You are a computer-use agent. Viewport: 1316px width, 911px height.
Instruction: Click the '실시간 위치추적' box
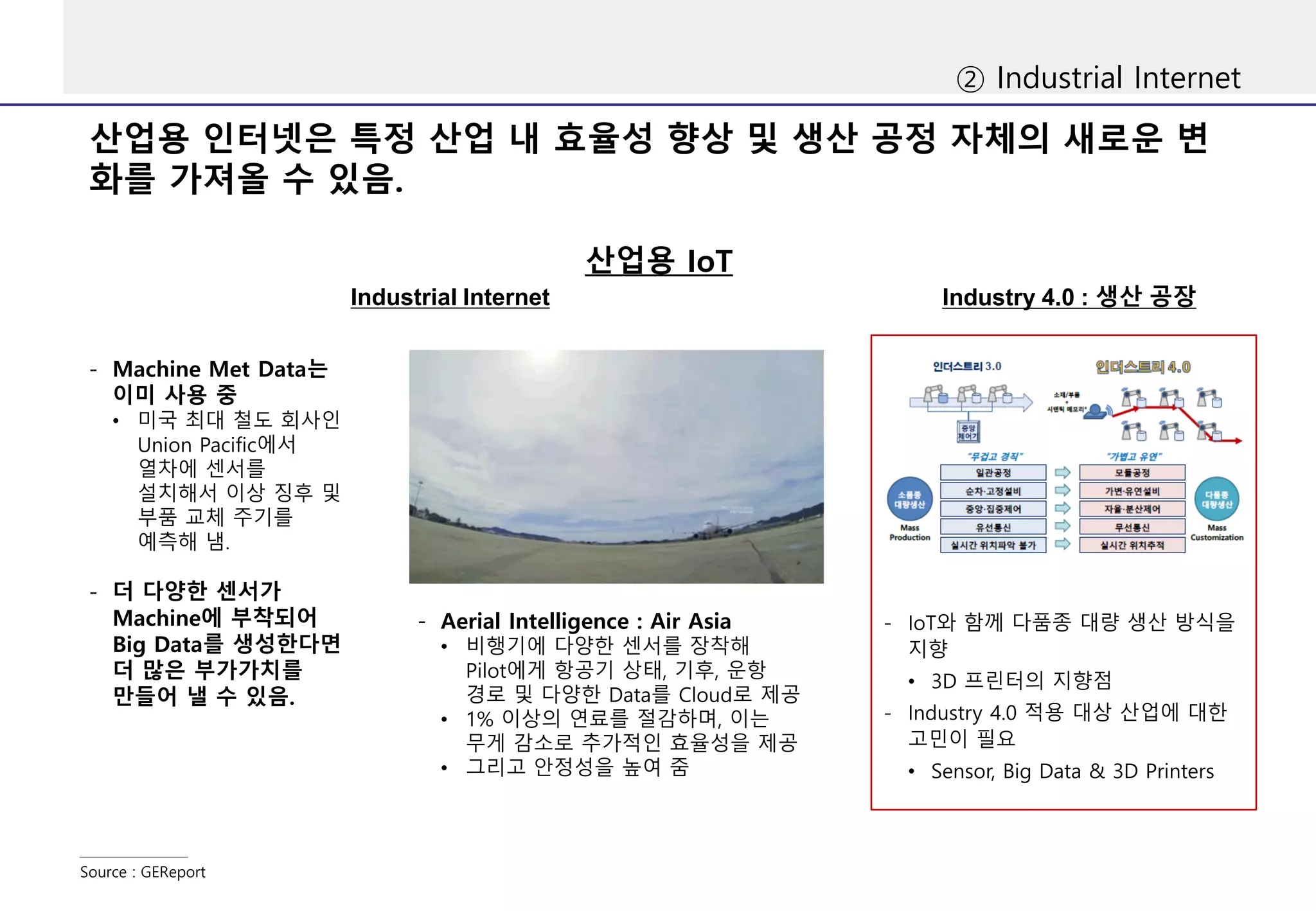(x=1132, y=545)
